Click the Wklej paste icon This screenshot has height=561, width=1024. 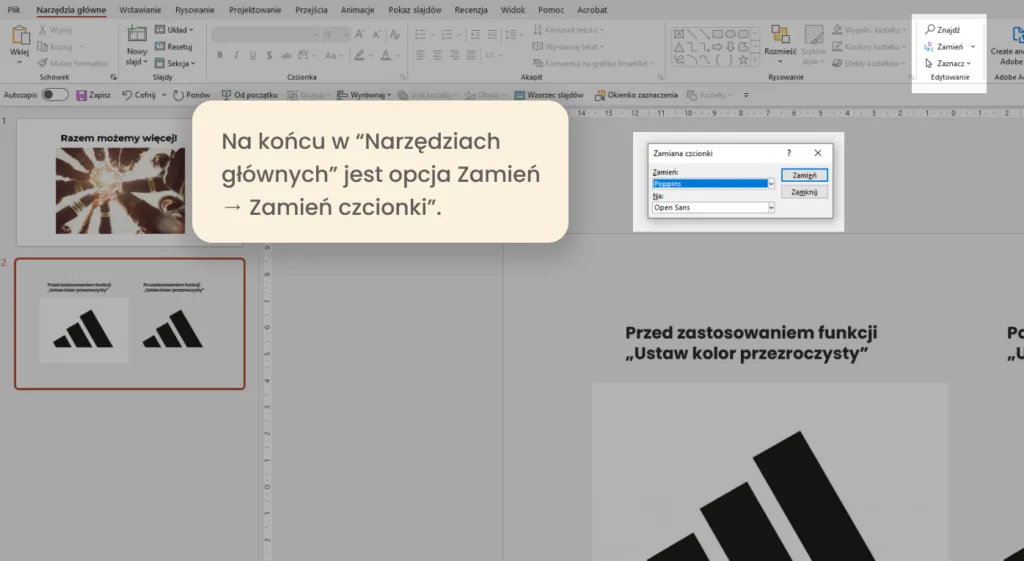click(x=20, y=36)
